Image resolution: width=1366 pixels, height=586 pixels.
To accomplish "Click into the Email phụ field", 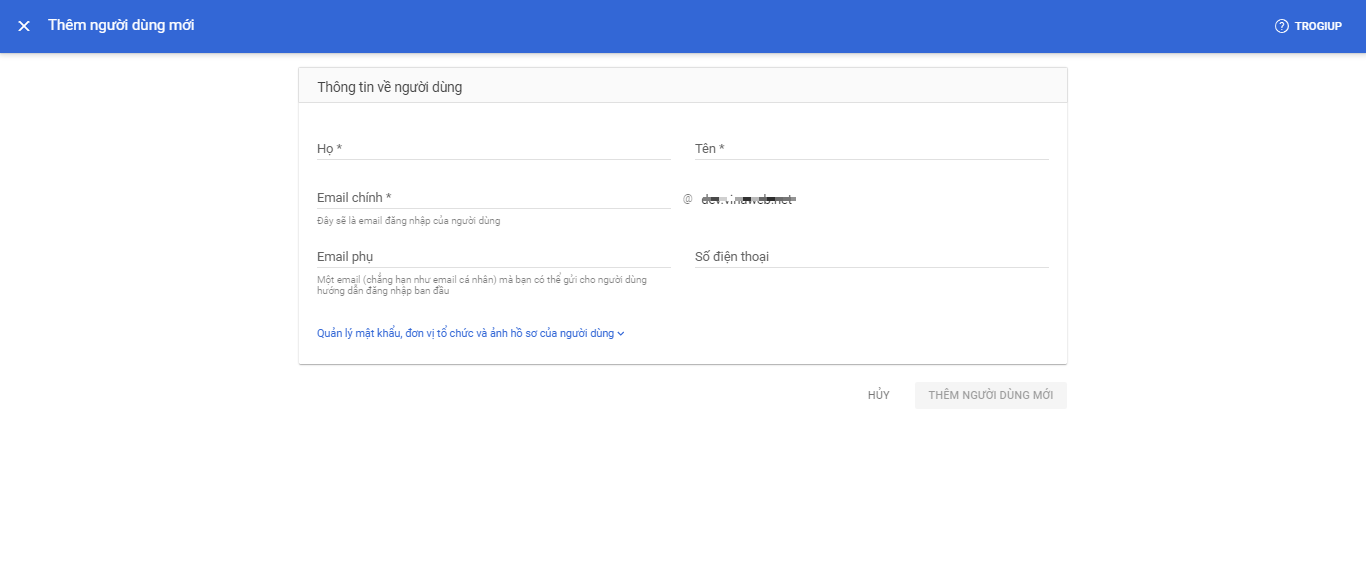I will click(493, 257).
